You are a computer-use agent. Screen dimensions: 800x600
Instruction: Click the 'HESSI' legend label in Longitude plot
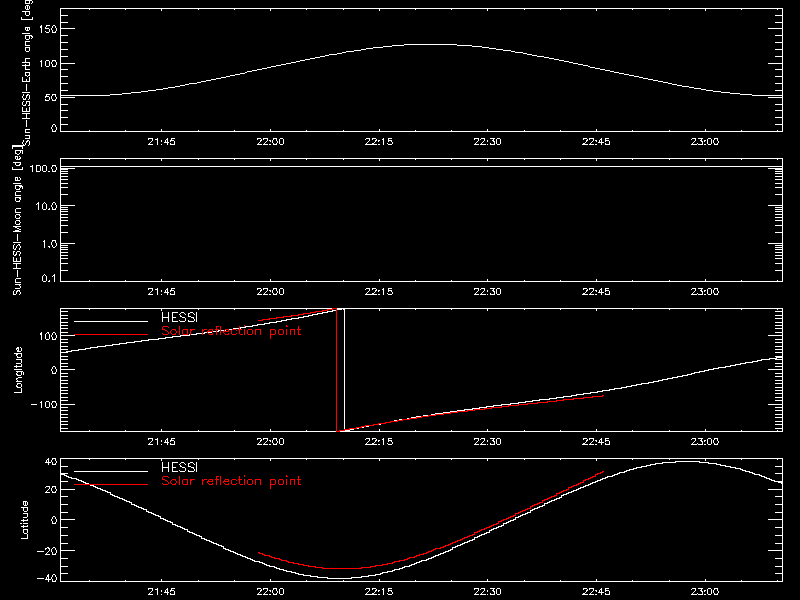[180, 317]
